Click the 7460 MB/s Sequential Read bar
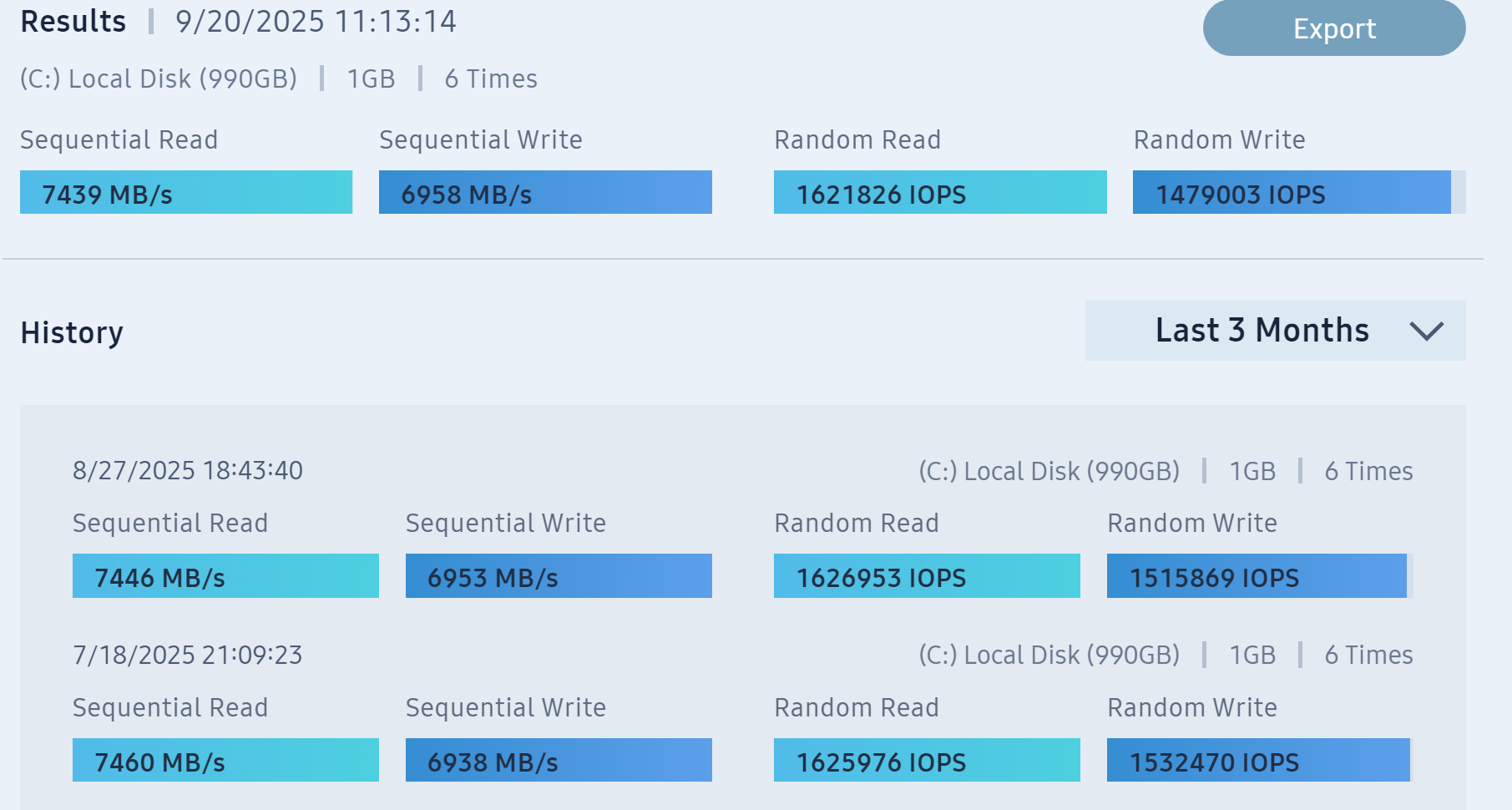 point(225,761)
